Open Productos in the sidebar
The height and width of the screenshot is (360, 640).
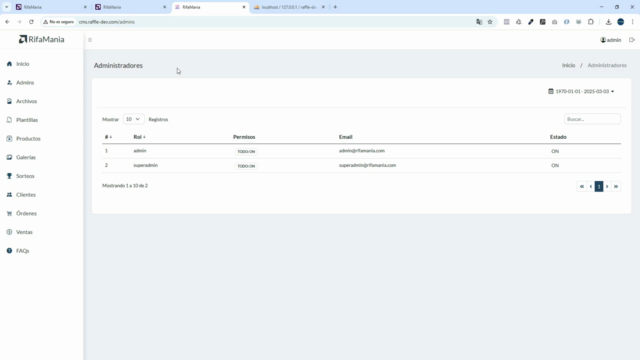pyautogui.click(x=28, y=139)
